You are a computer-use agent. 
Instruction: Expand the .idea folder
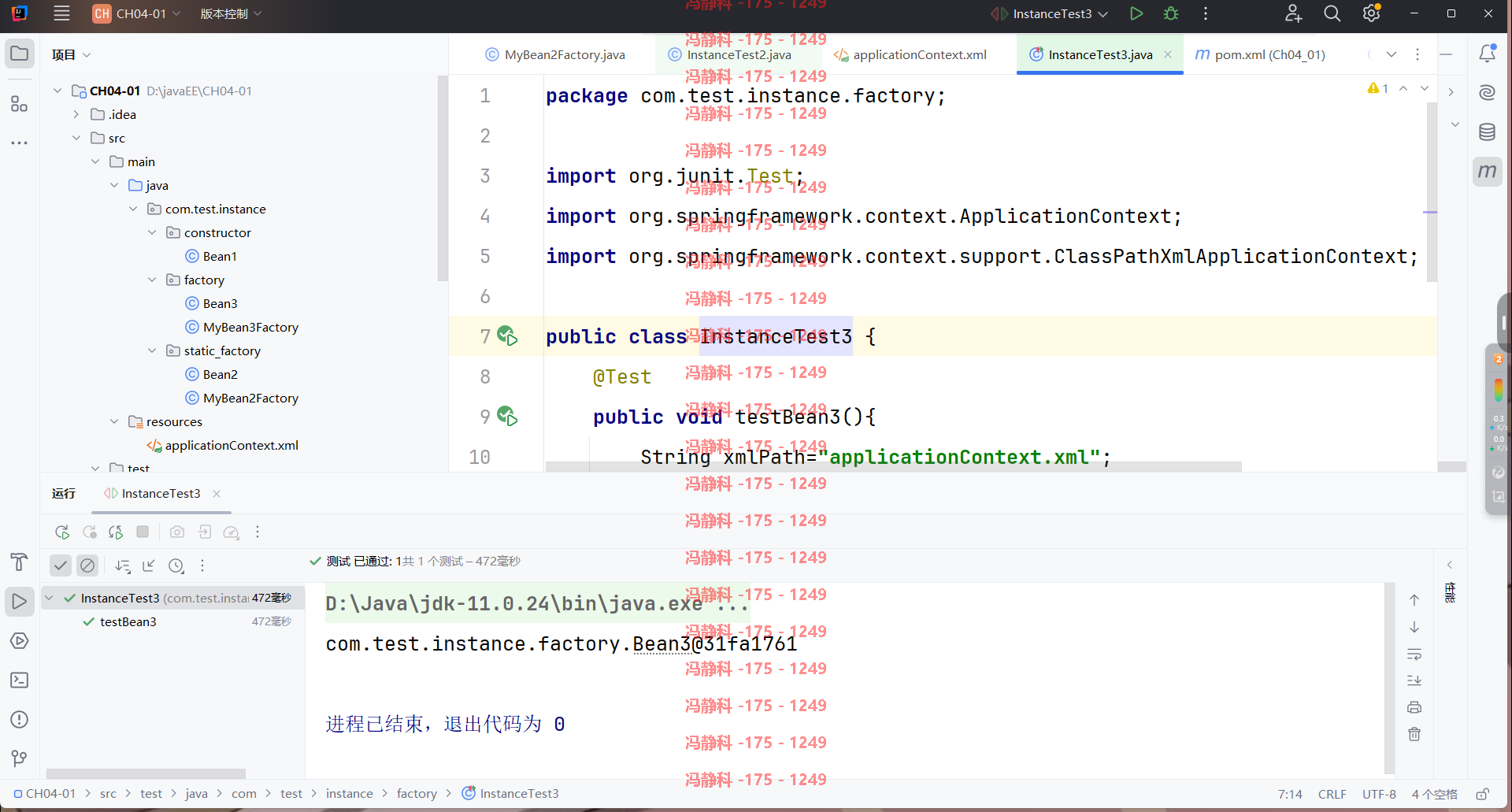point(76,114)
